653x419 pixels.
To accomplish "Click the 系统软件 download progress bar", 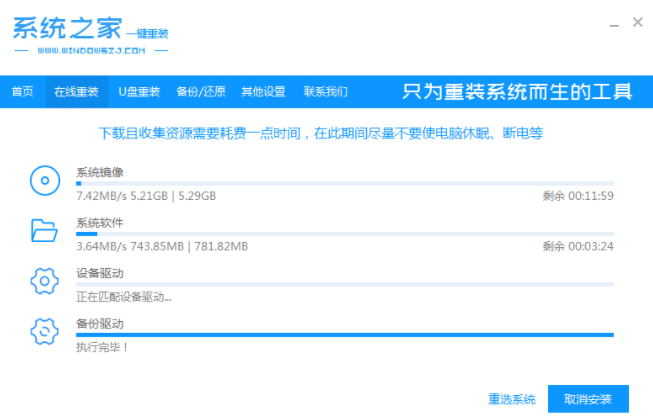I will pos(344,233).
